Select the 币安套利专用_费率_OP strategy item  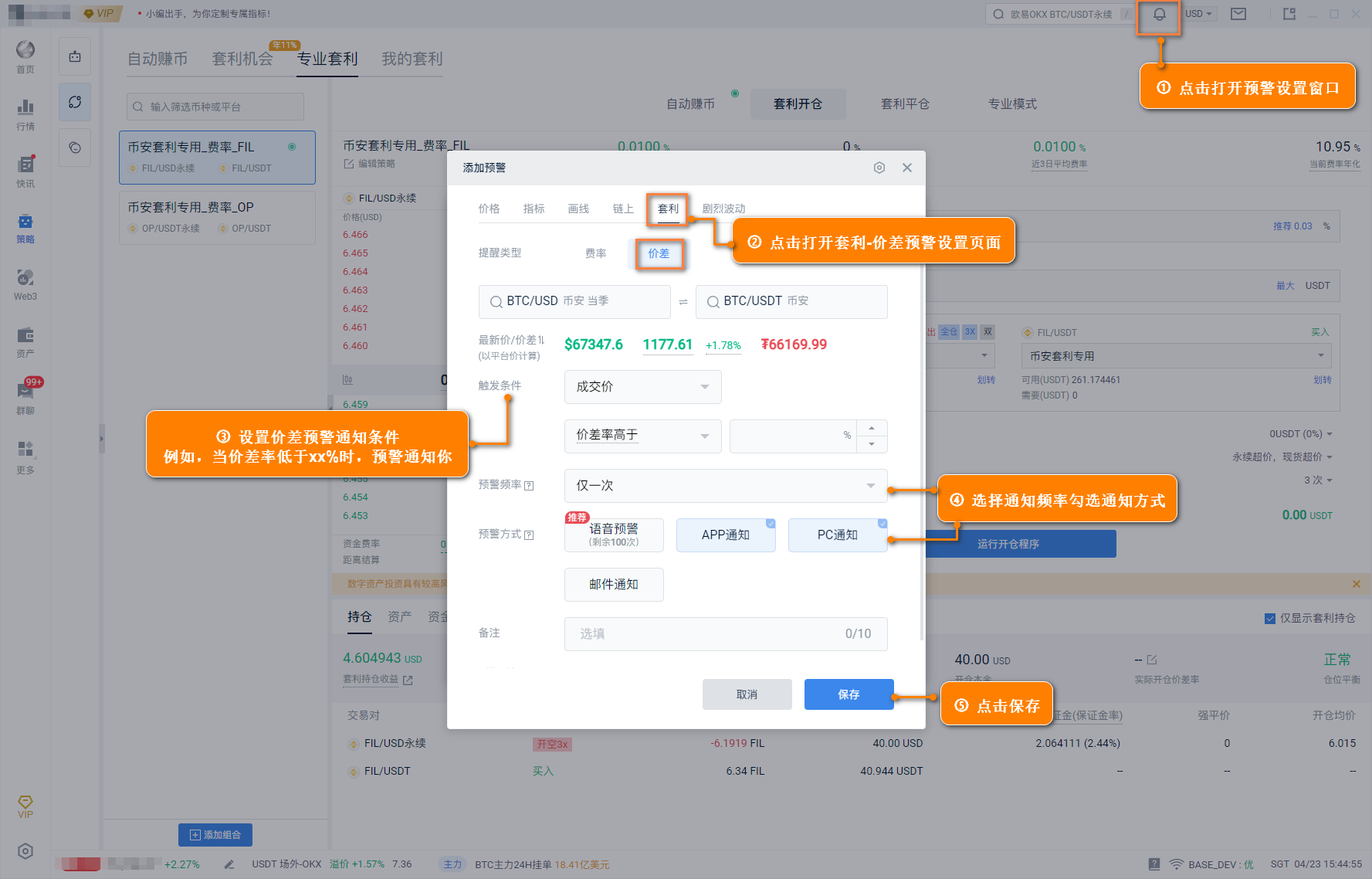[217, 217]
